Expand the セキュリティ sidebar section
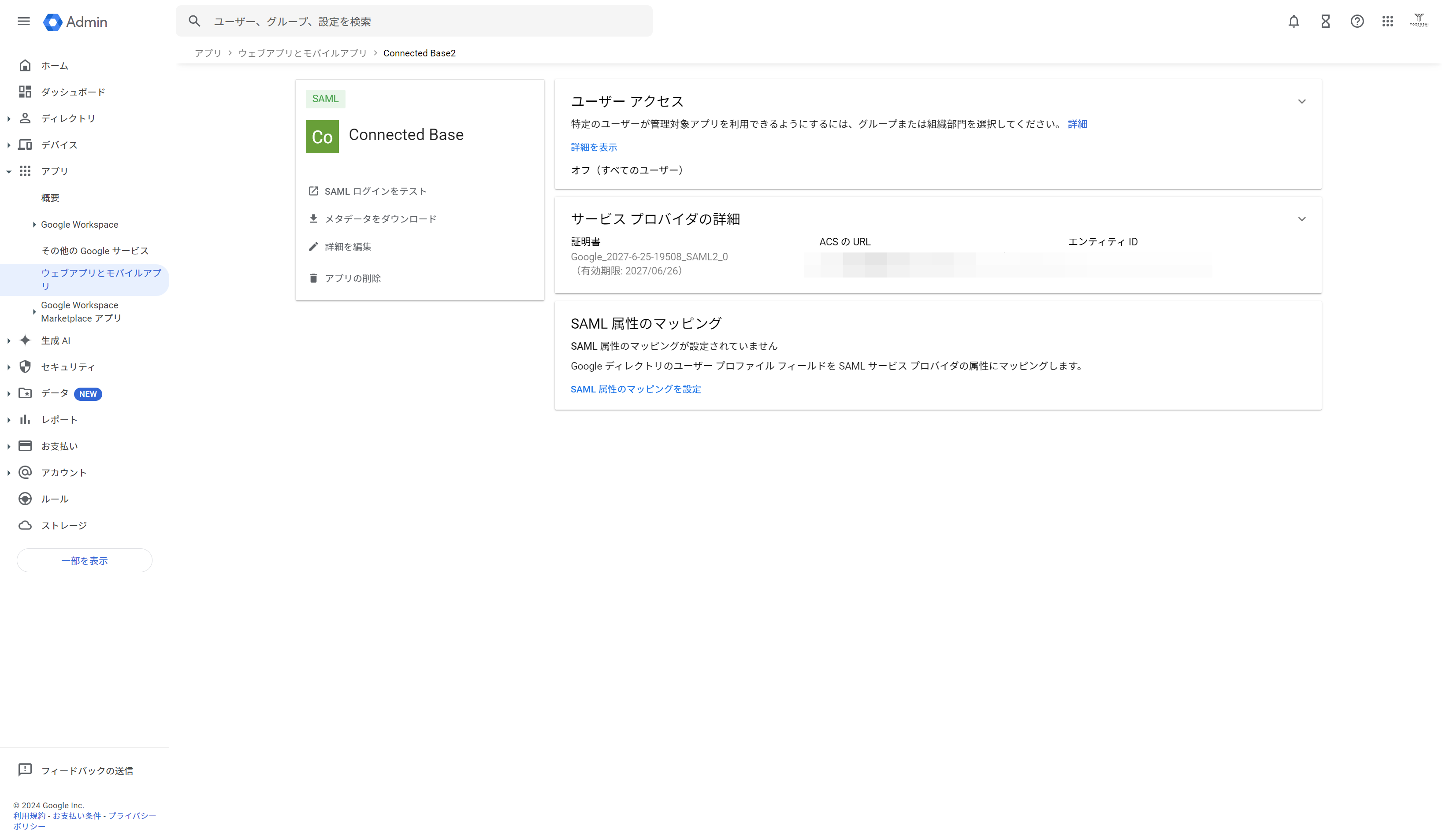1442x840 pixels. pos(8,367)
